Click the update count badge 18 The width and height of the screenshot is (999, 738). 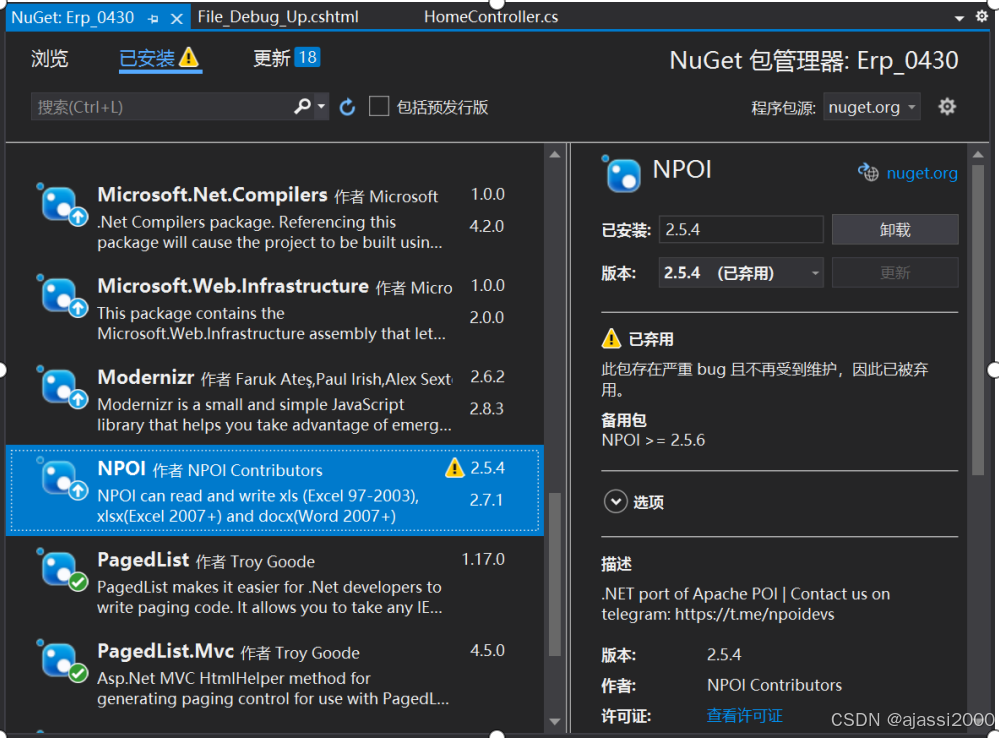pos(307,57)
